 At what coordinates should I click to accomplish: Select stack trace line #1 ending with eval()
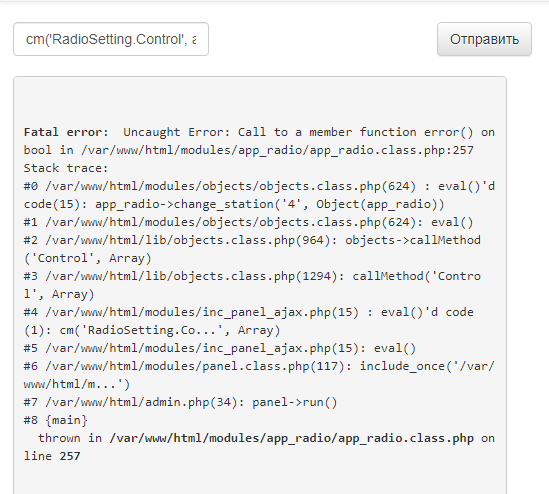[248, 222]
